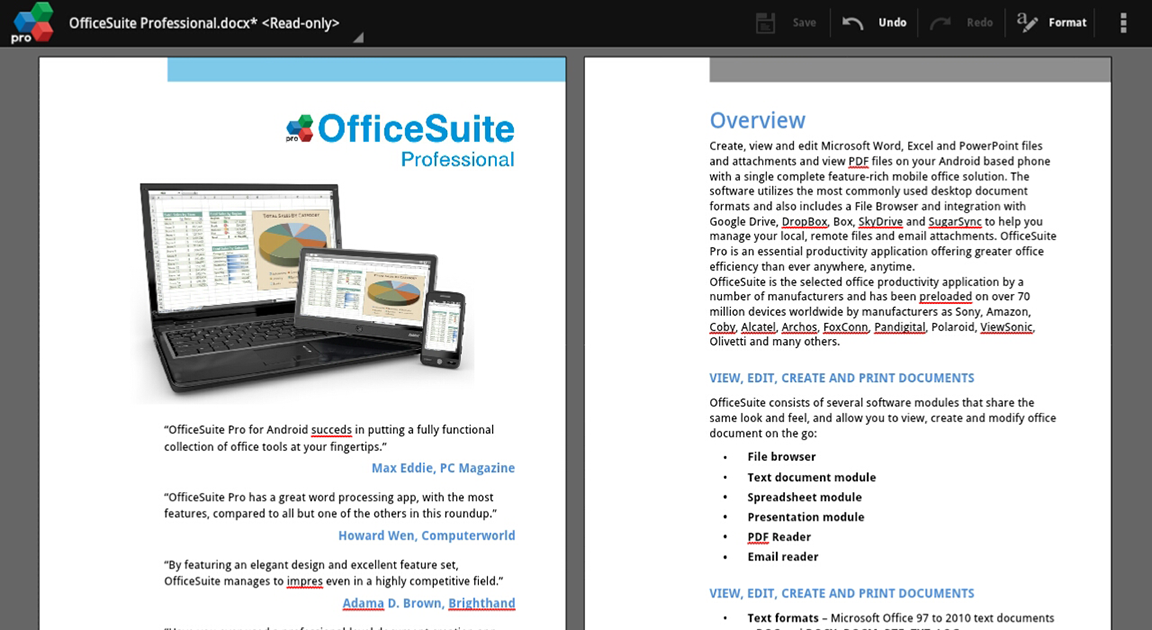Click the underlined word FoxConn
Image resolution: width=1152 pixels, height=630 pixels.
tap(846, 327)
